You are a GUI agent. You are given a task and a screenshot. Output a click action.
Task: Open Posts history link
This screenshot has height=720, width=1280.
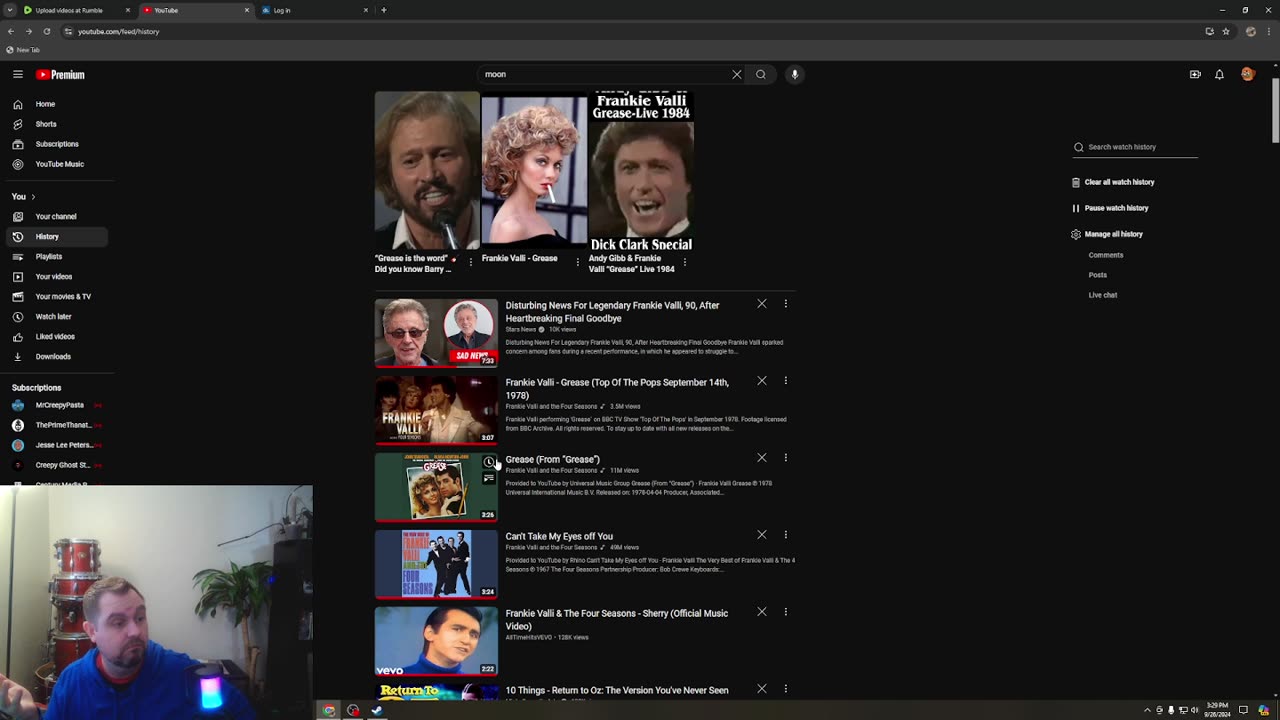pyautogui.click(x=1098, y=275)
